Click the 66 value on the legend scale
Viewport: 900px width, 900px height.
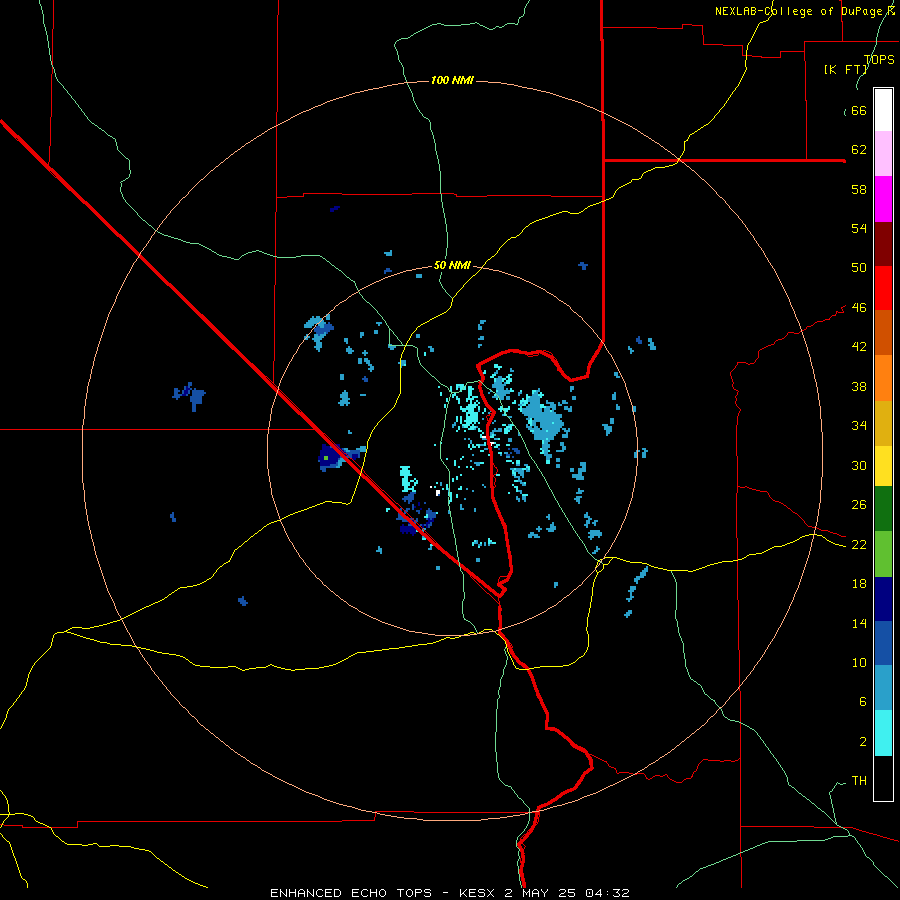coord(859,111)
